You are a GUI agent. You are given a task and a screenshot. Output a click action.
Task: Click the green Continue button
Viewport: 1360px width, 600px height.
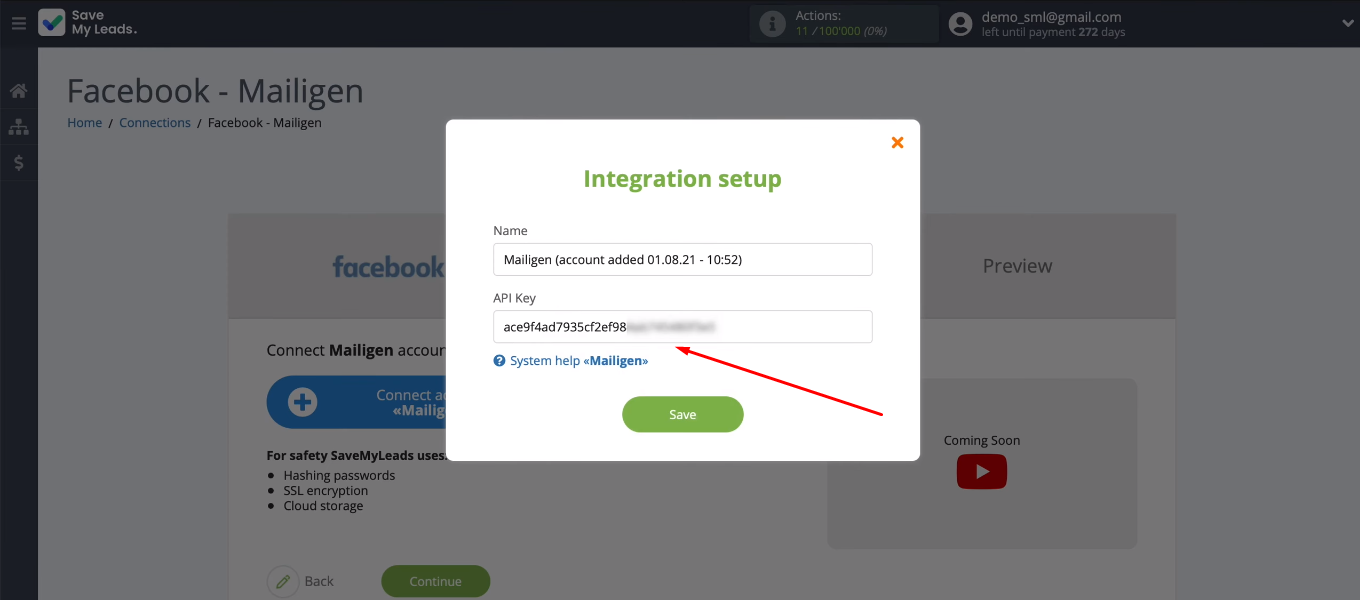(x=435, y=581)
